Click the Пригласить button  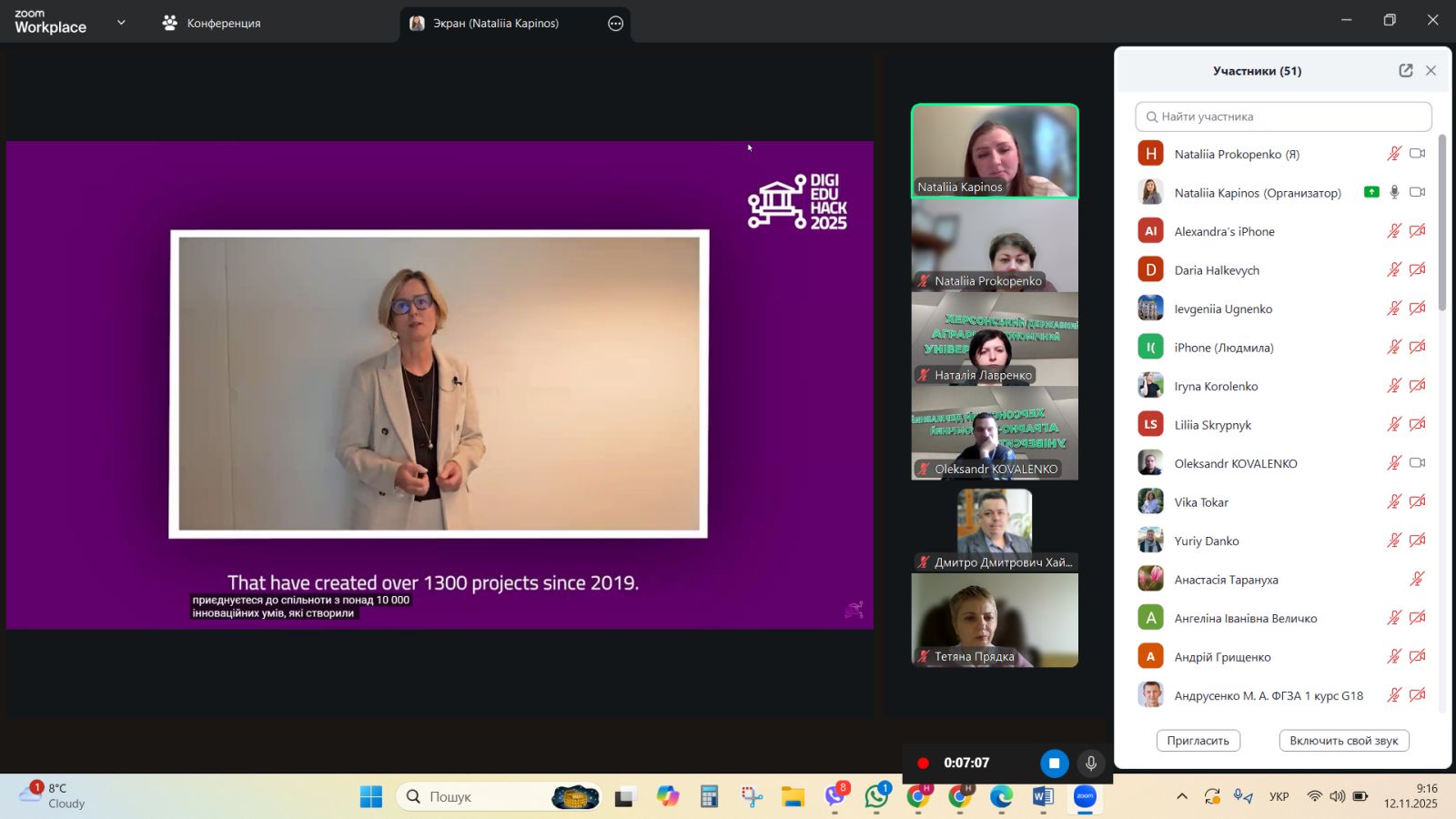coord(1198,741)
